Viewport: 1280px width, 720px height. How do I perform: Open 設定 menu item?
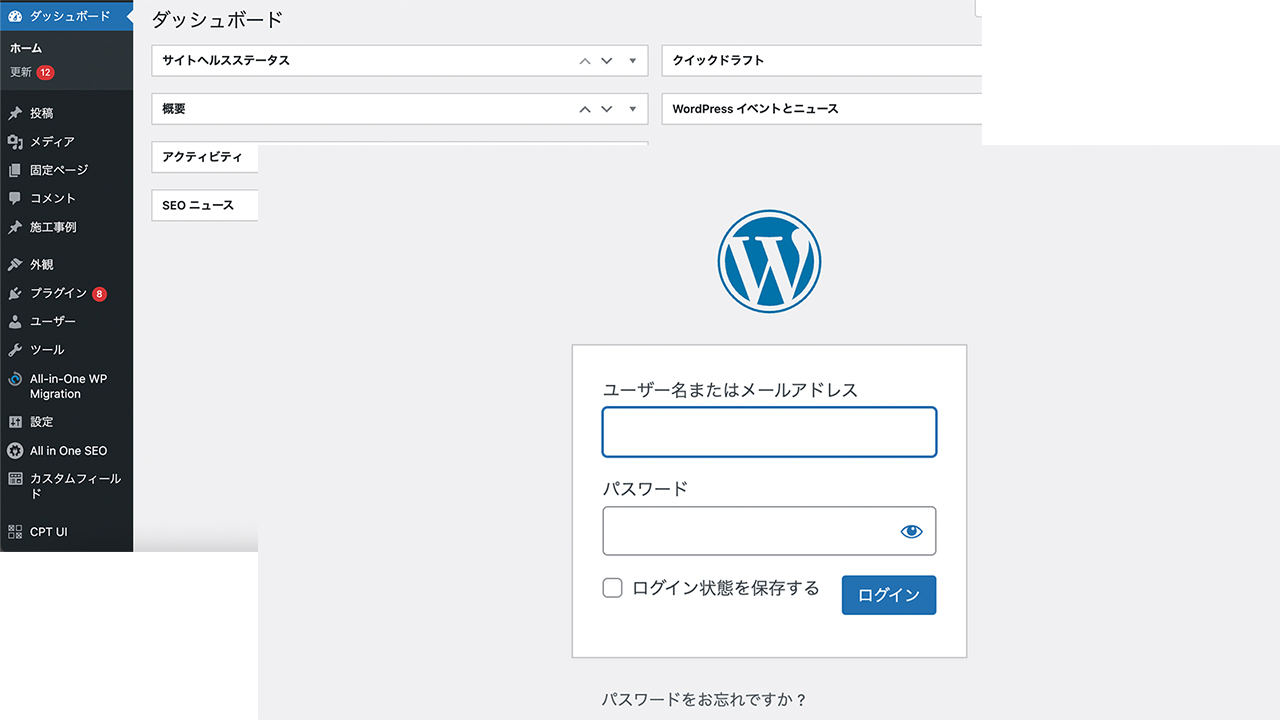click(x=66, y=422)
